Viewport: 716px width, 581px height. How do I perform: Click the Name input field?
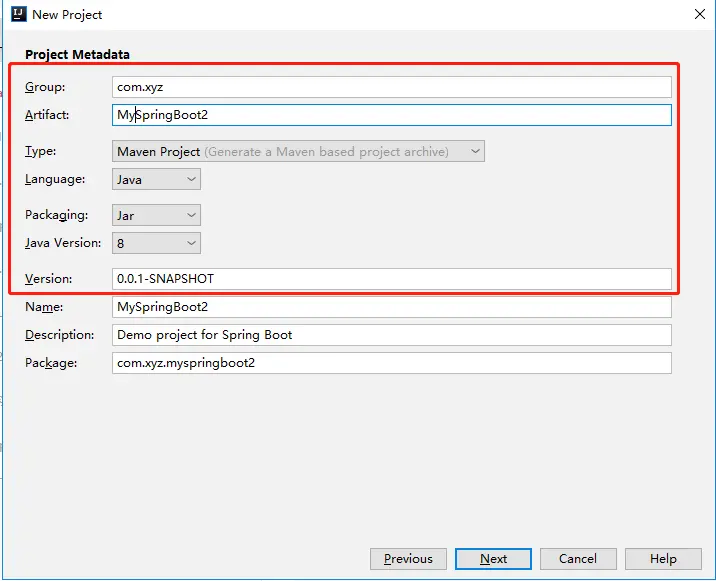[x=391, y=307]
